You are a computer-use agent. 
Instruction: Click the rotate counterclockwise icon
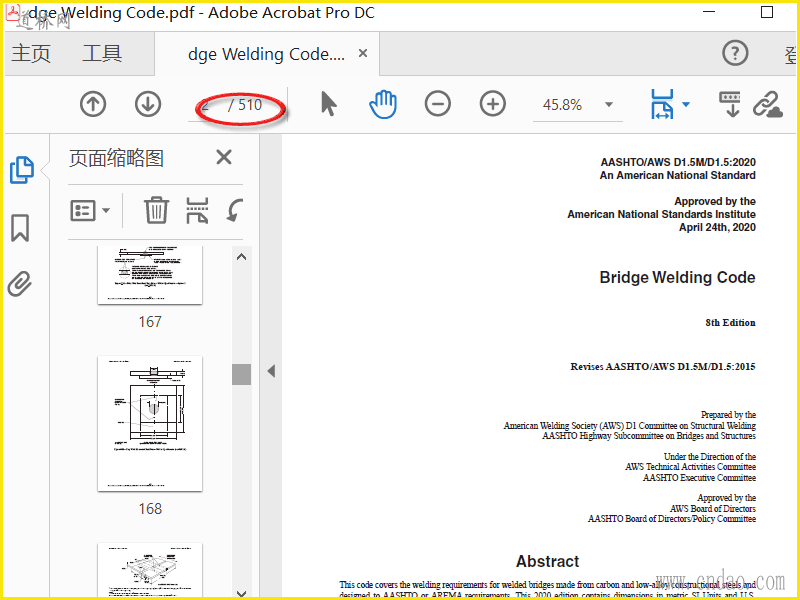[x=235, y=210]
